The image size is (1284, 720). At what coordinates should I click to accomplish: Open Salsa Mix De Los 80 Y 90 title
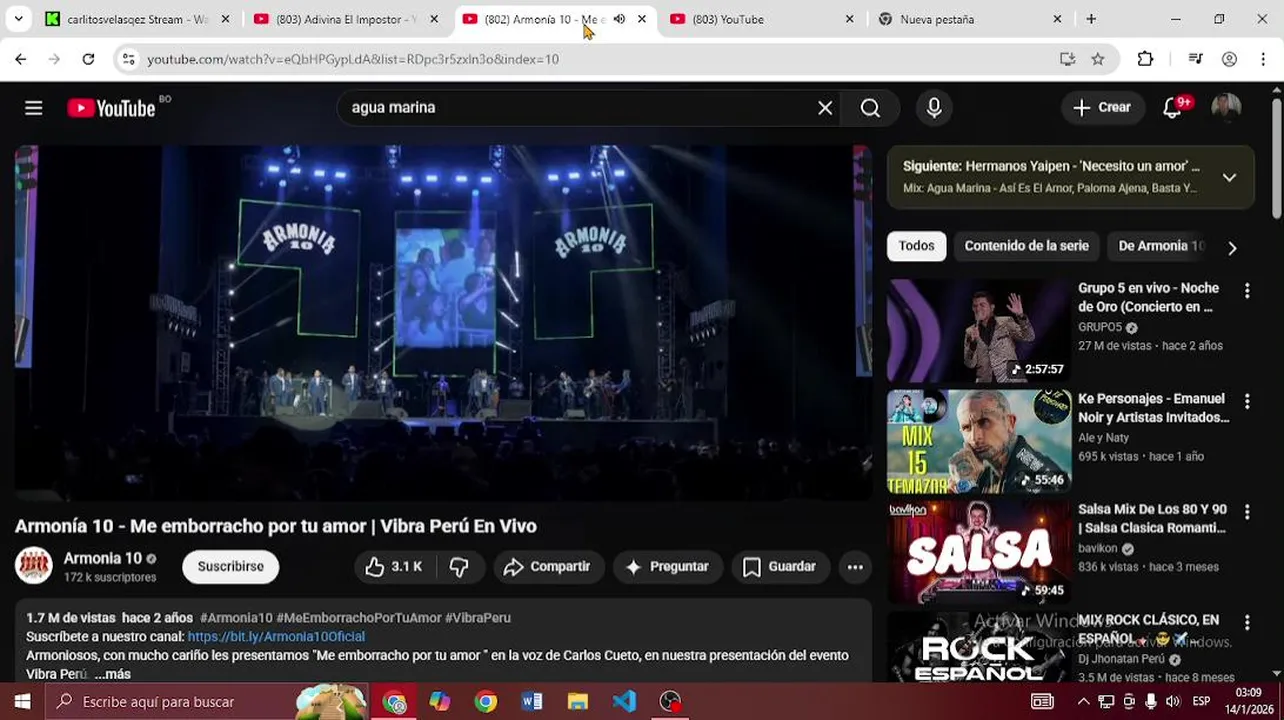coord(1152,519)
